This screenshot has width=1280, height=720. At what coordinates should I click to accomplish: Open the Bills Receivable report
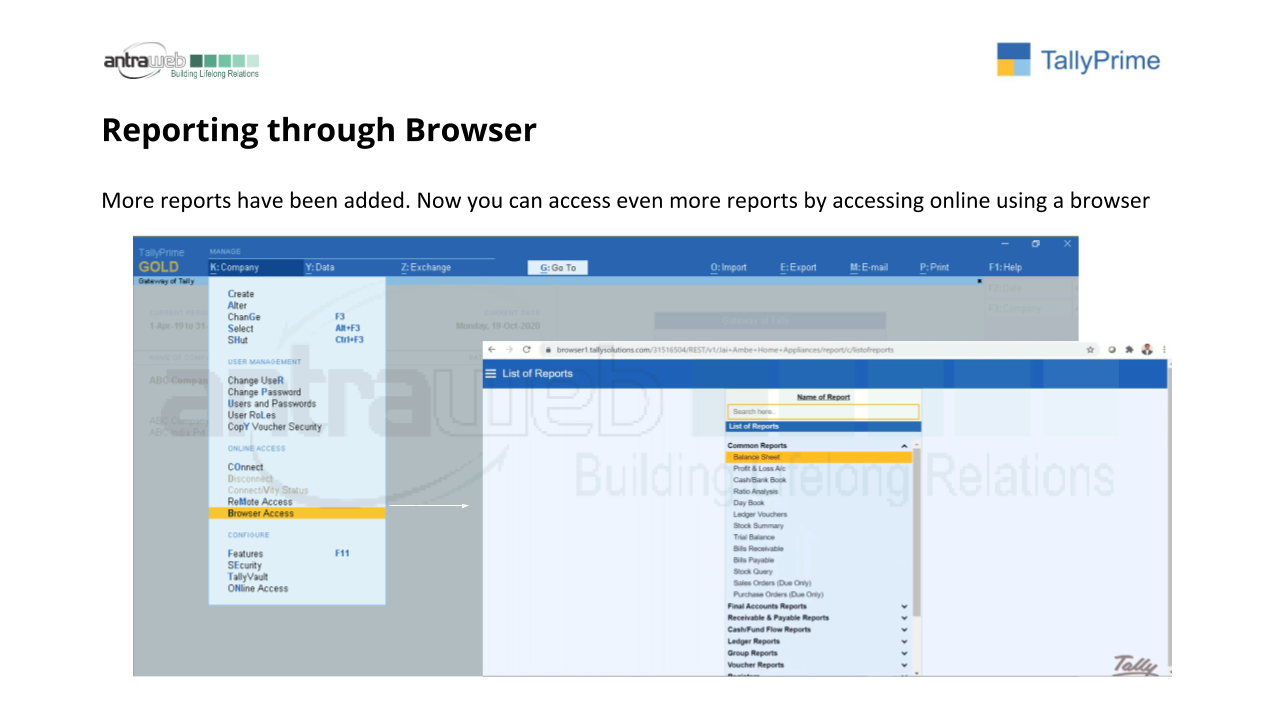[758, 549]
